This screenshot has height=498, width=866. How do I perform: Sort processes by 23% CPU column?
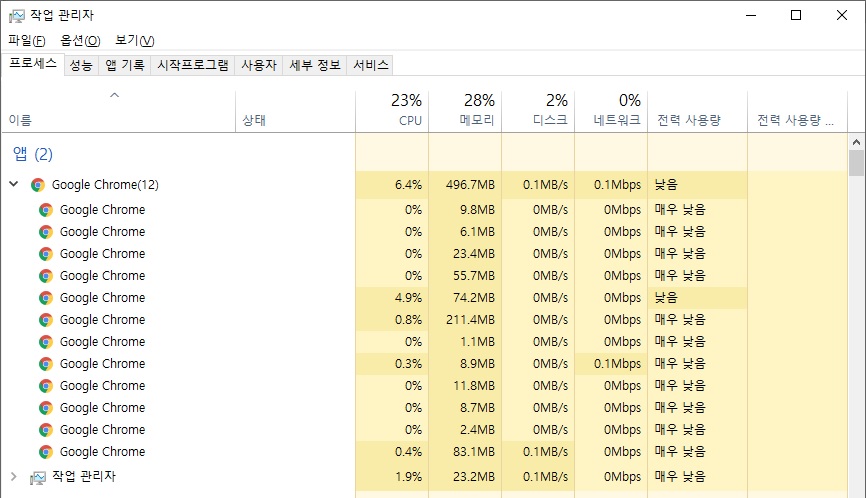392,110
